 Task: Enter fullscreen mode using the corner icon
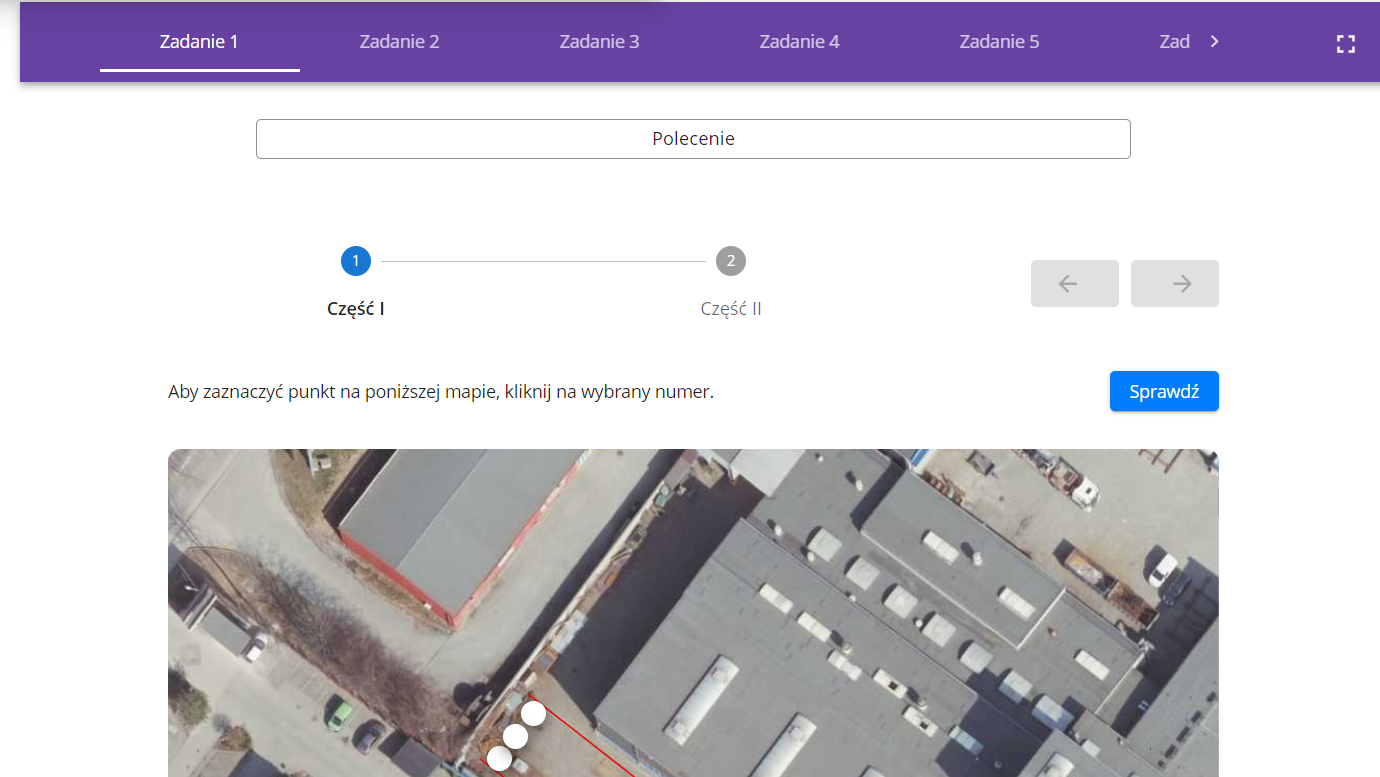pyautogui.click(x=1345, y=43)
